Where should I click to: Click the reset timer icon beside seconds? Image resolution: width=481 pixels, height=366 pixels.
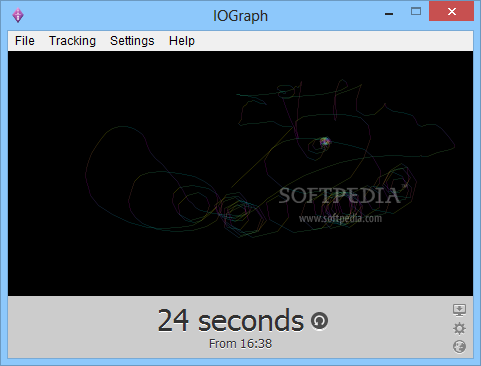click(x=319, y=321)
